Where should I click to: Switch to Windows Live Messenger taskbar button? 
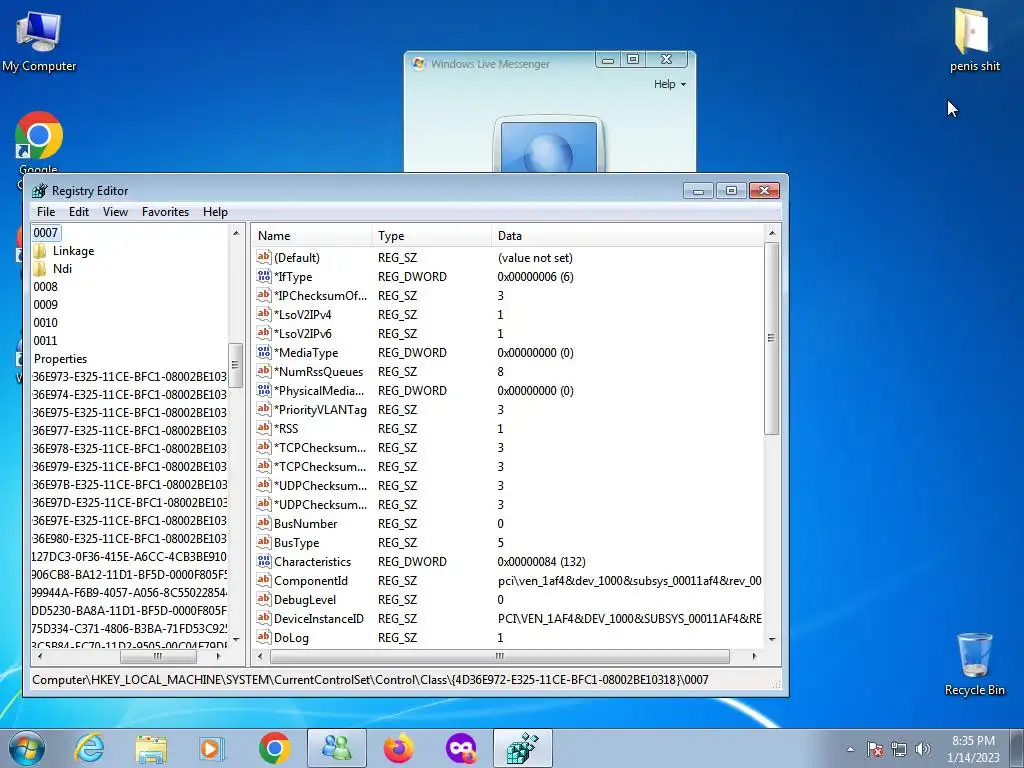[336, 748]
